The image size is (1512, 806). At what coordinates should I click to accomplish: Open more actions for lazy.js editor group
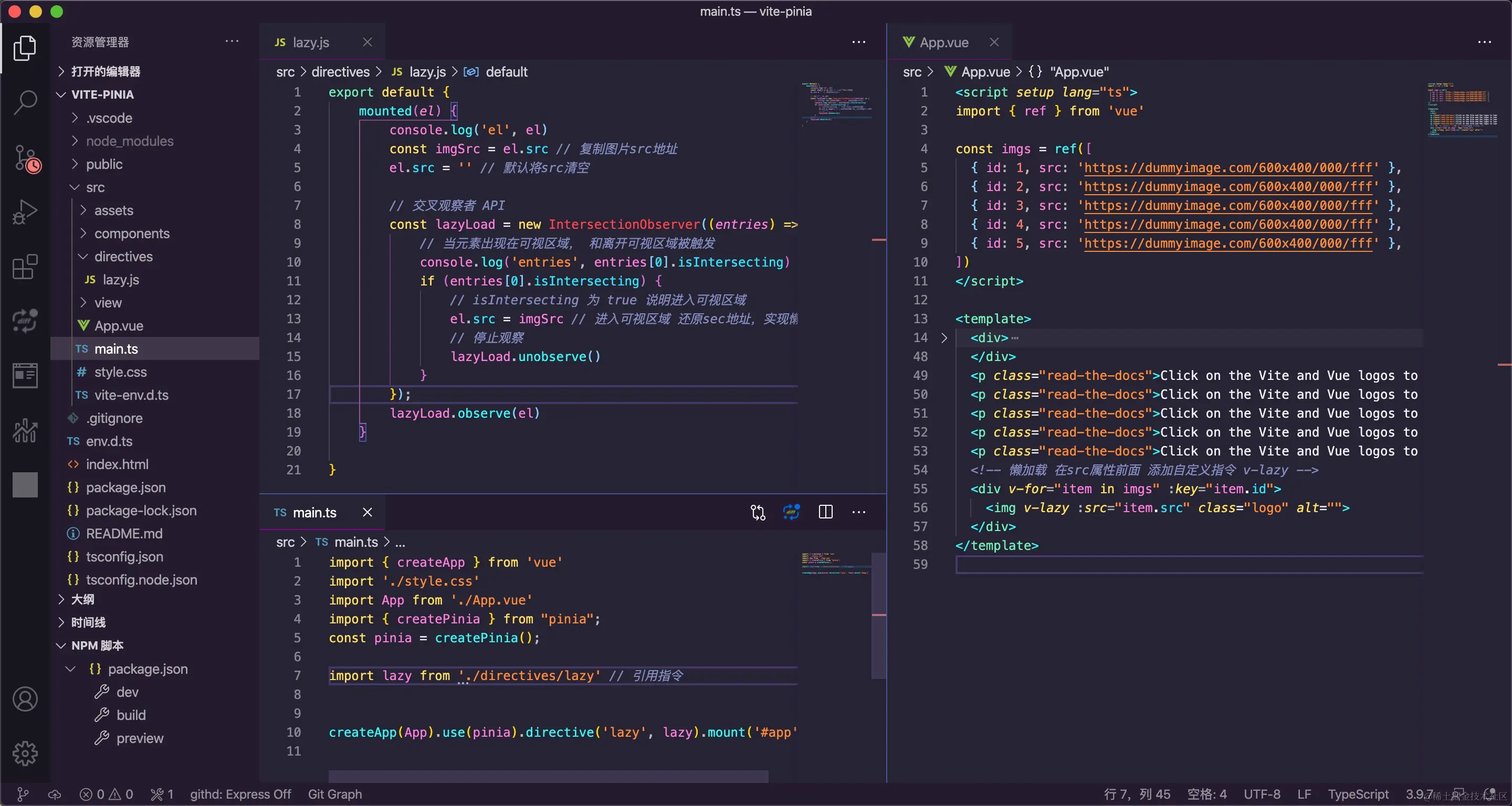point(859,42)
